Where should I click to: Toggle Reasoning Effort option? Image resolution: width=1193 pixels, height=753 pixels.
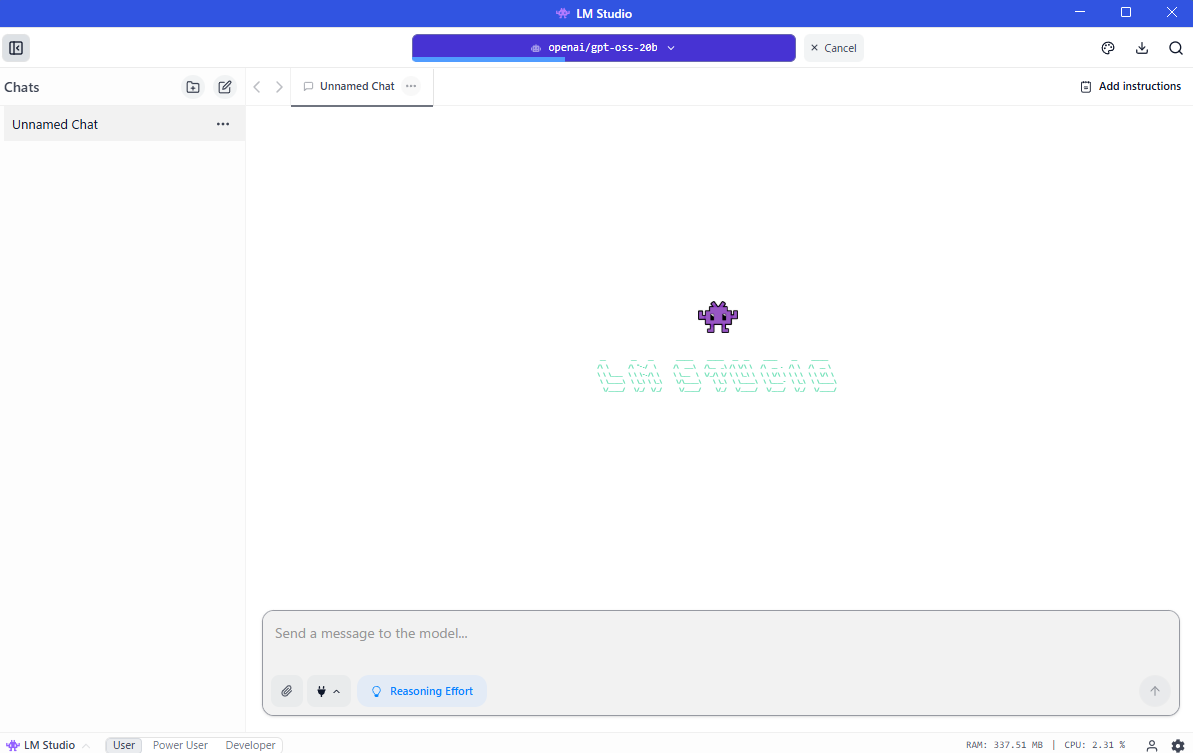point(422,691)
